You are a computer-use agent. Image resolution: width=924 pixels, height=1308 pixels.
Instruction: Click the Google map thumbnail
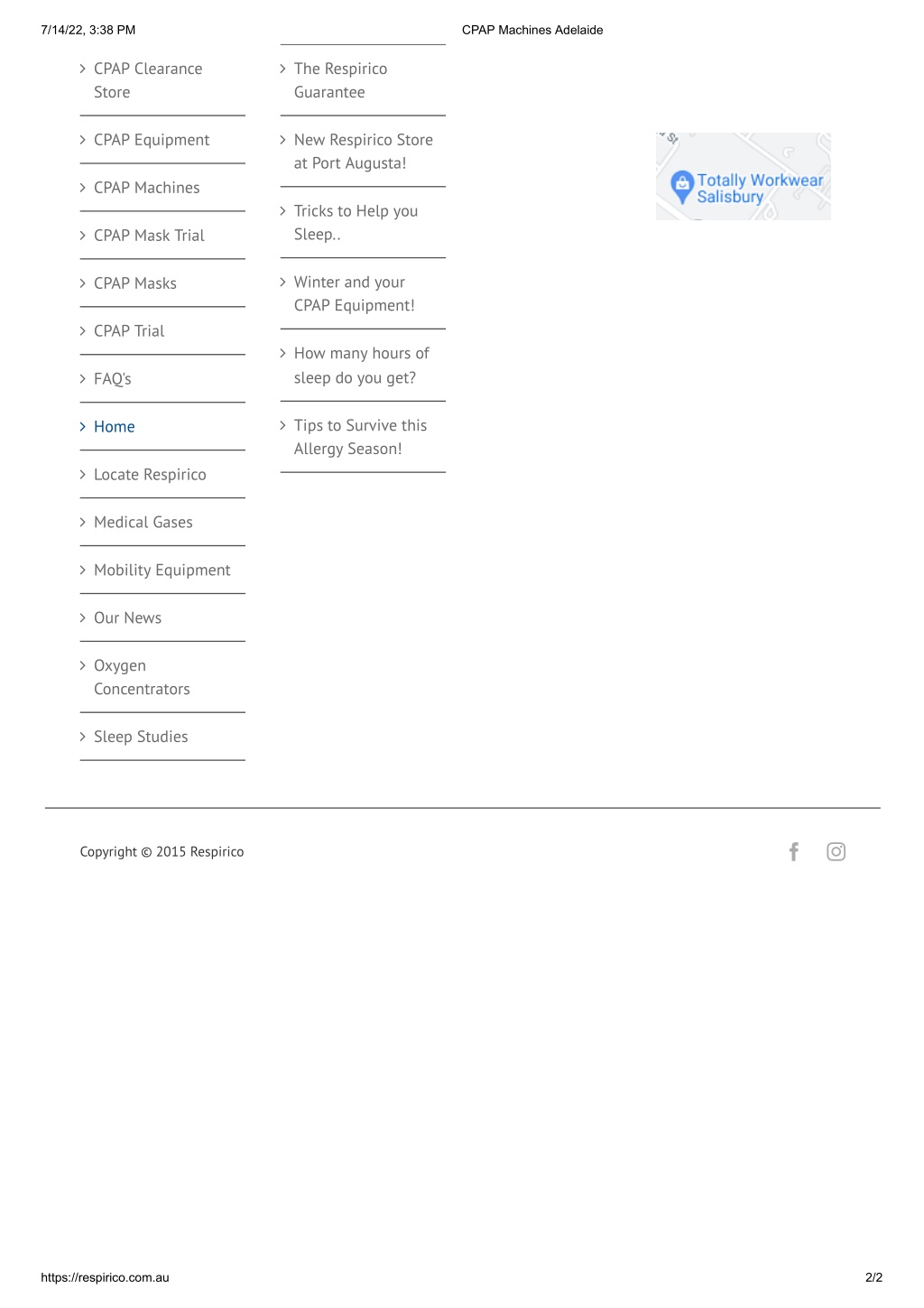pyautogui.click(x=744, y=176)
